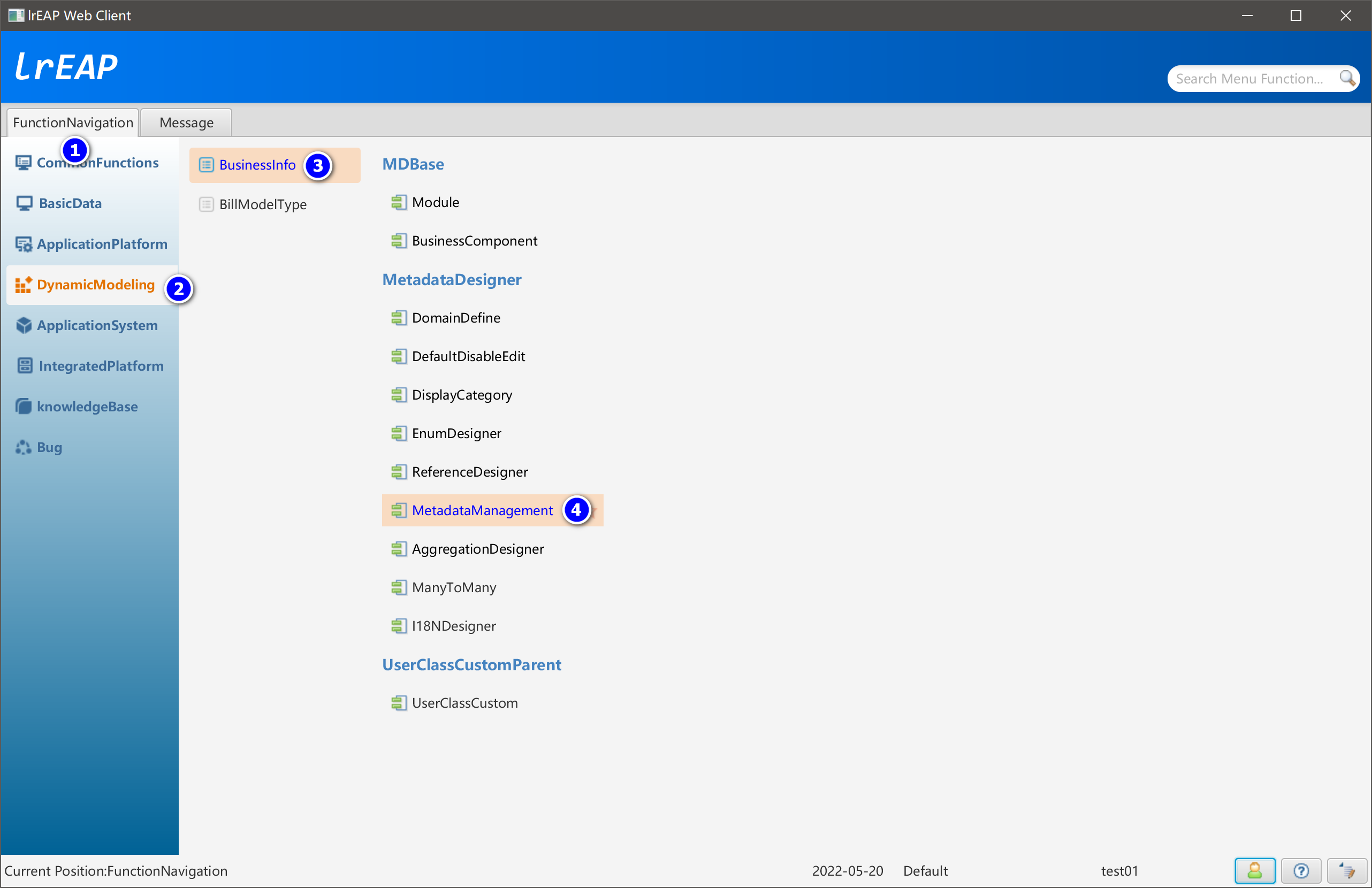This screenshot has width=1372, height=888.
Task: Open DynamicModeling in the sidebar
Action: pos(92,285)
